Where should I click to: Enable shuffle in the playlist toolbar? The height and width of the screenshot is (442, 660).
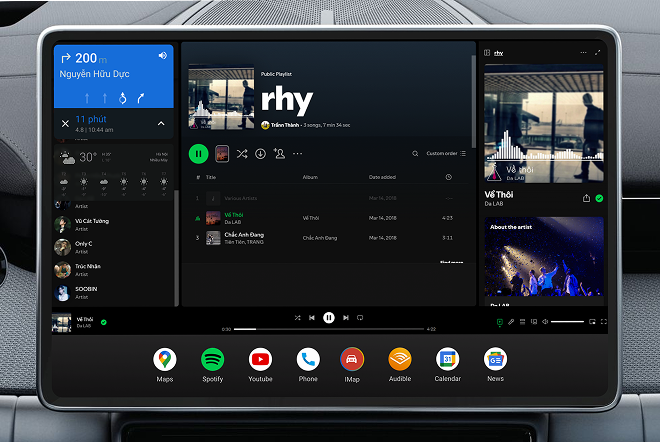[x=242, y=153]
